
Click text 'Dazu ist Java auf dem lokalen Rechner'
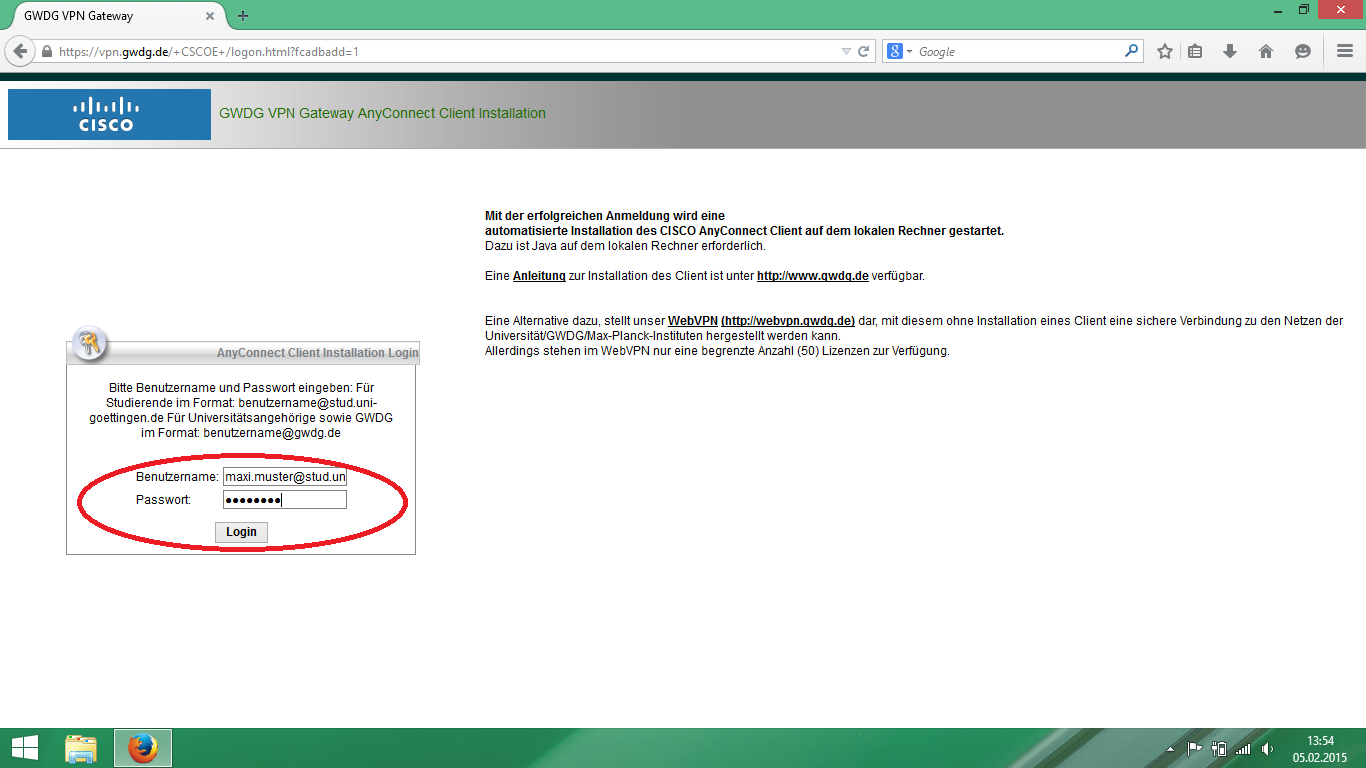(625, 246)
